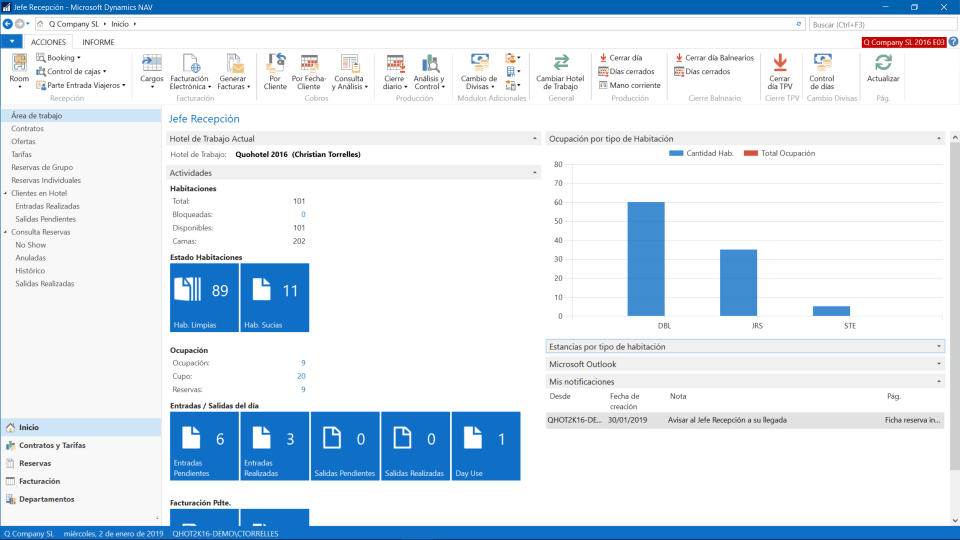Viewport: 960px width, 540px height.
Task: Open Análisis y Control icon
Action: 429,71
